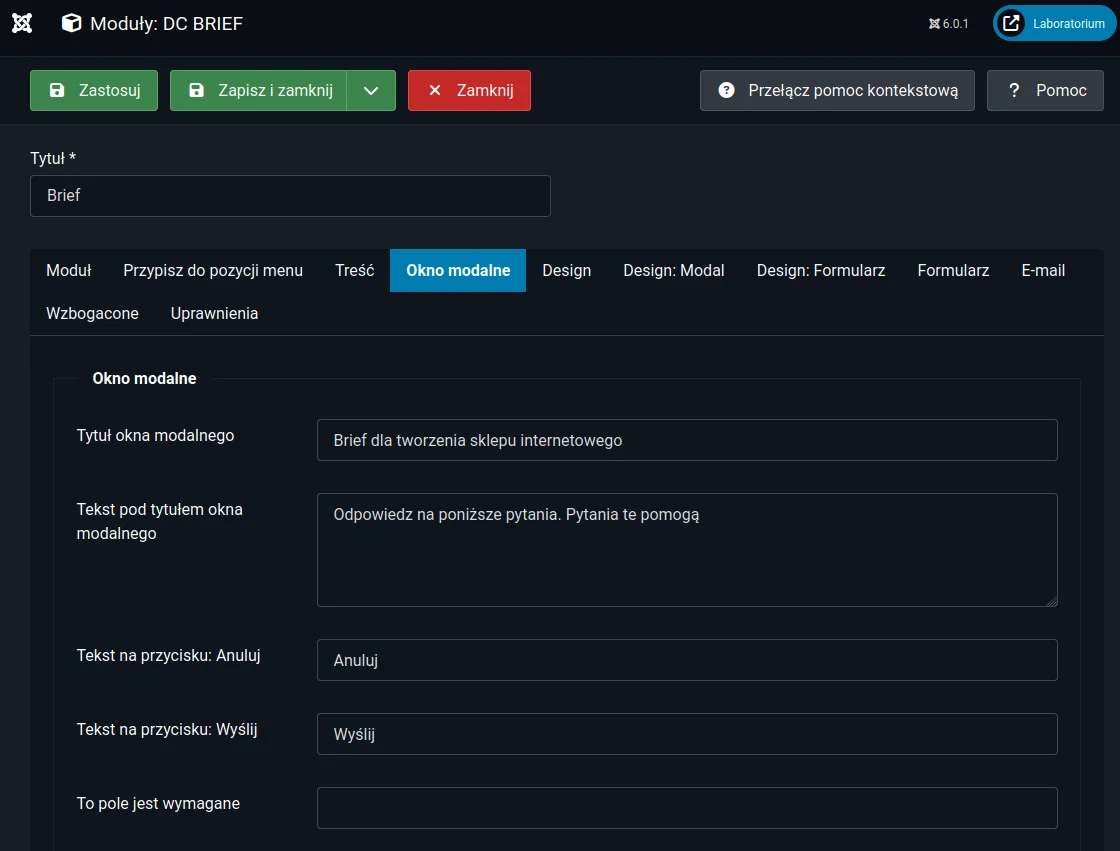Toggle contextual help with Przełącz pomoc kontekstową
This screenshot has height=851, width=1120.
837,90
